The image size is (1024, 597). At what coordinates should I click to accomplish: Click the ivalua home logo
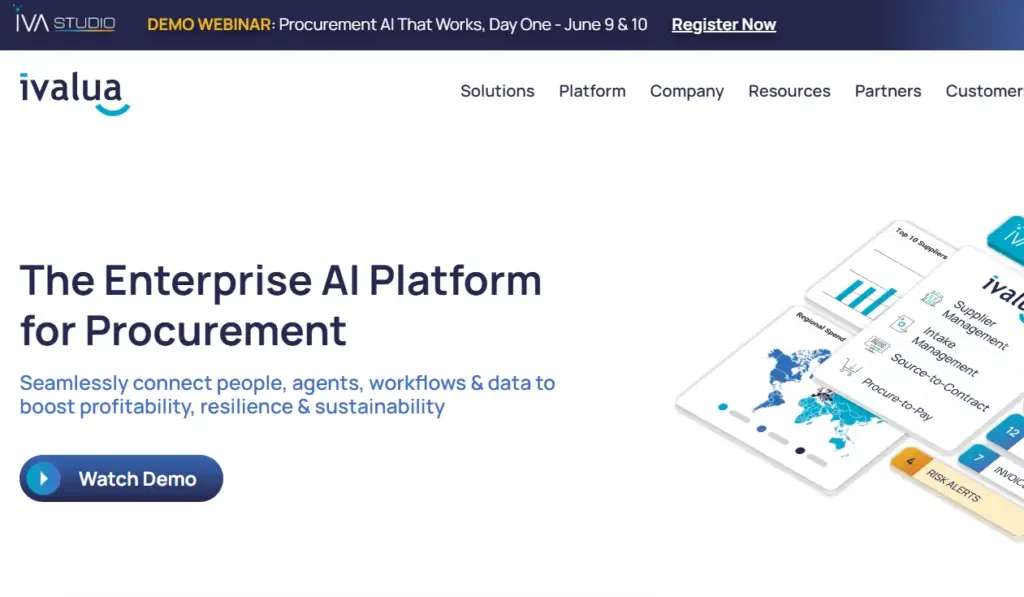74,93
